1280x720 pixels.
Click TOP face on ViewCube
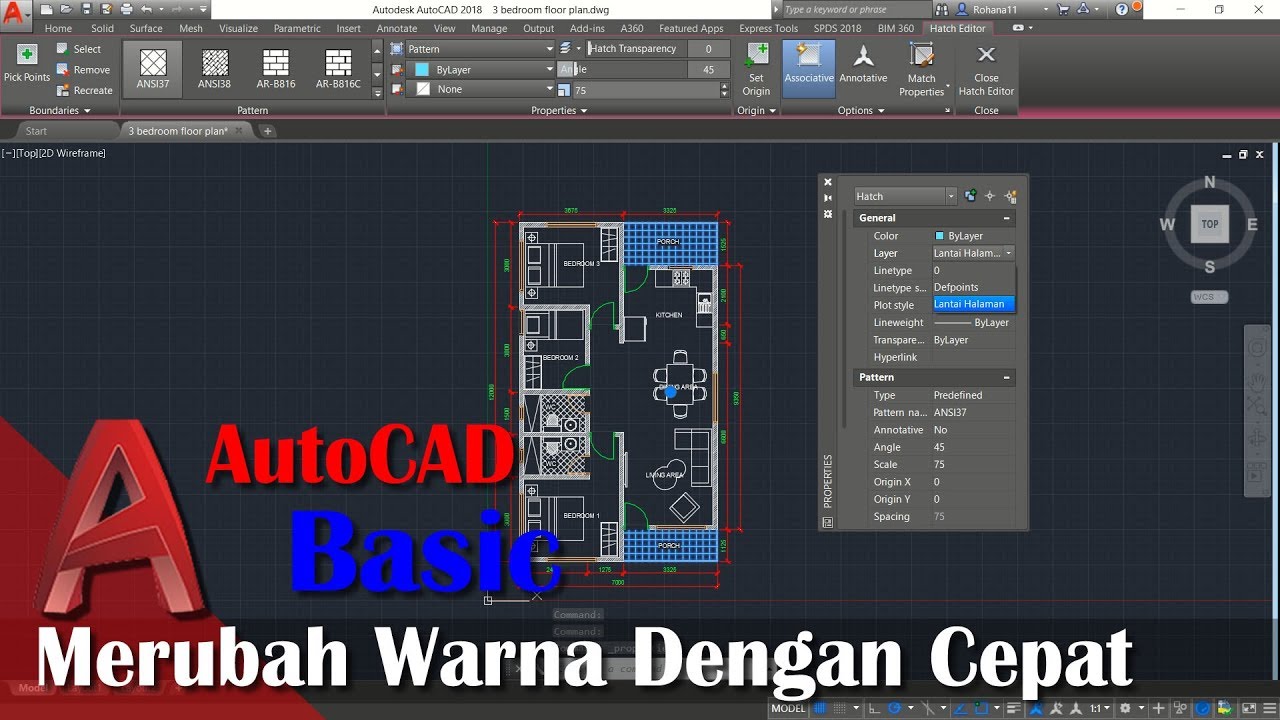coord(1210,224)
